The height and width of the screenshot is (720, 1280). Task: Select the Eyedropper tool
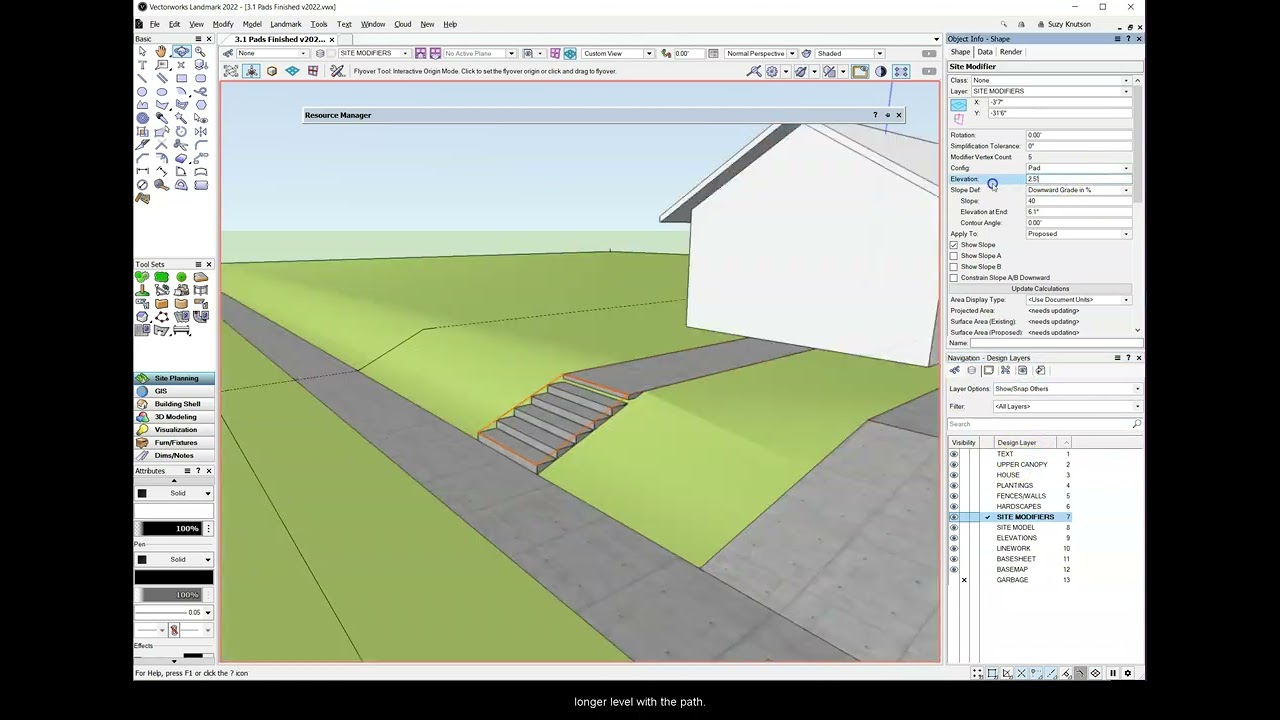point(161,117)
